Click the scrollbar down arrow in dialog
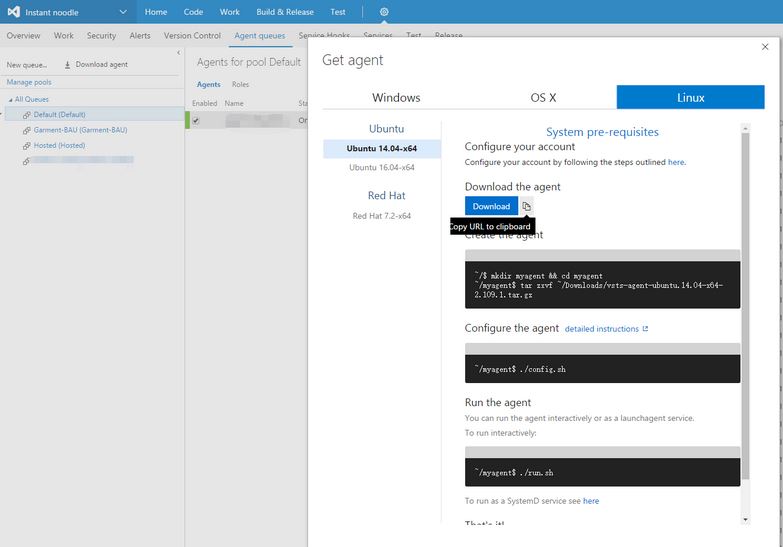This screenshot has height=547, width=783. [x=746, y=520]
